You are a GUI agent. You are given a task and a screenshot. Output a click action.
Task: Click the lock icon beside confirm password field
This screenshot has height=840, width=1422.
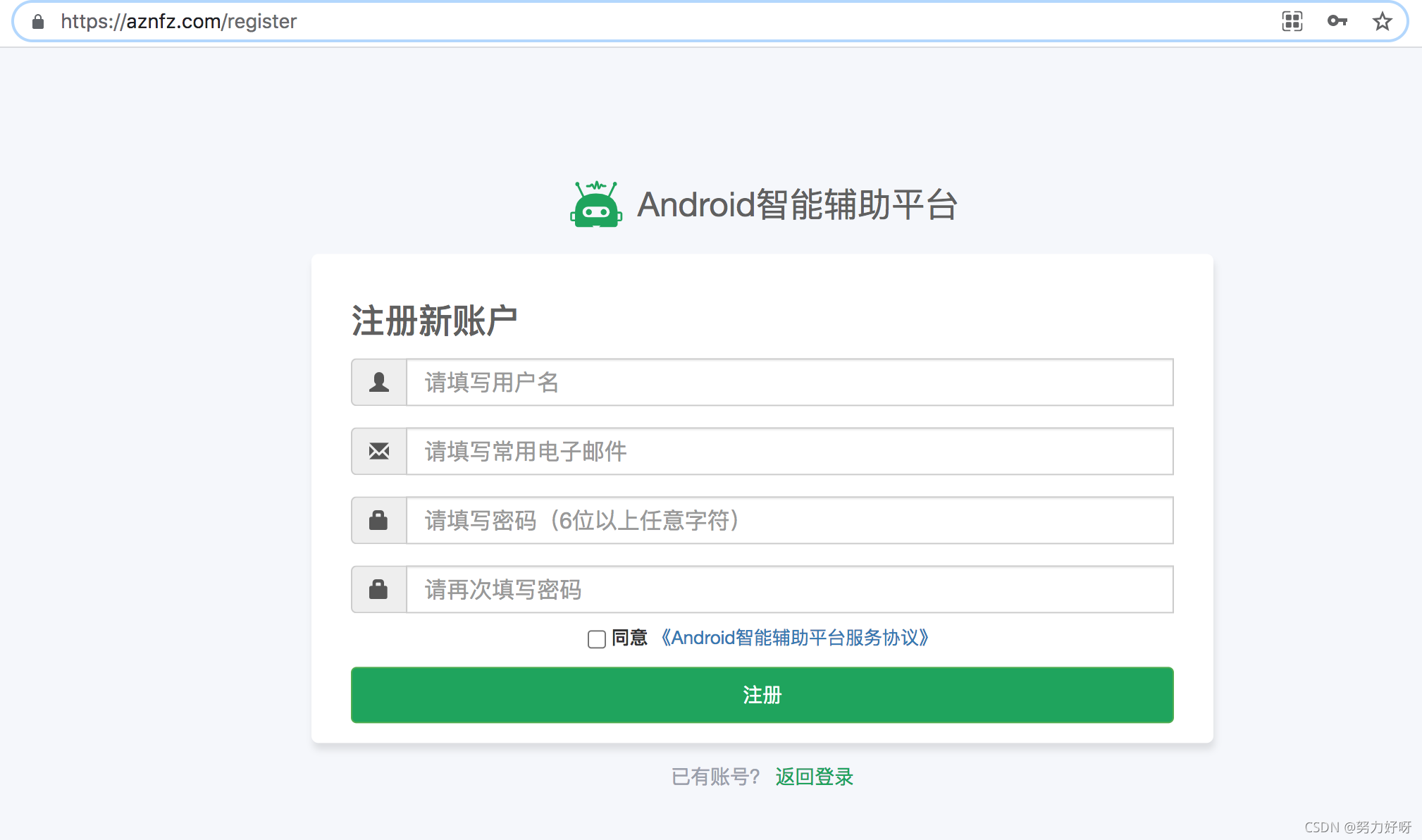[379, 590]
